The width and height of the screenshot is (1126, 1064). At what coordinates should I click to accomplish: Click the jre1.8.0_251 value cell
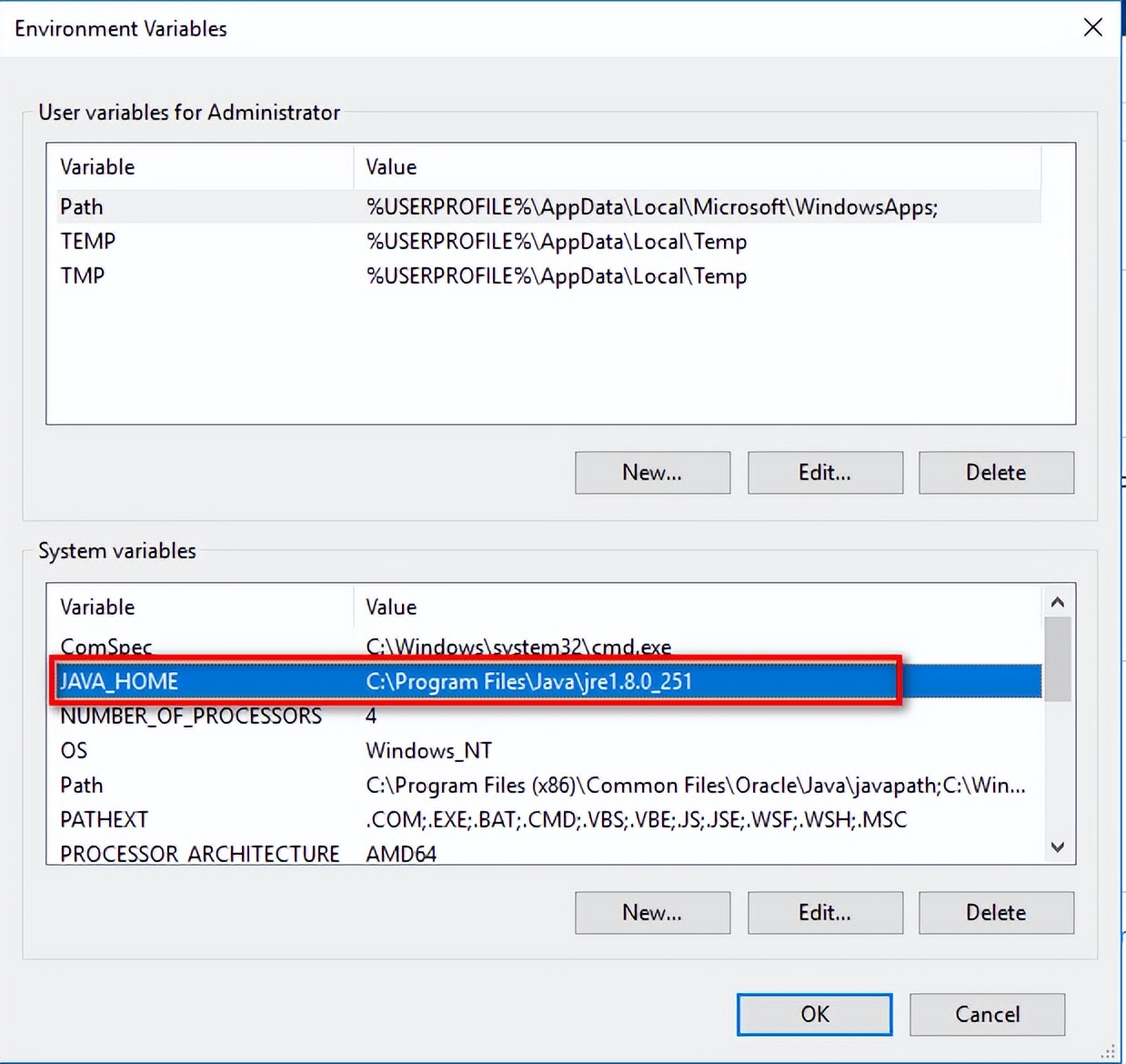point(528,681)
